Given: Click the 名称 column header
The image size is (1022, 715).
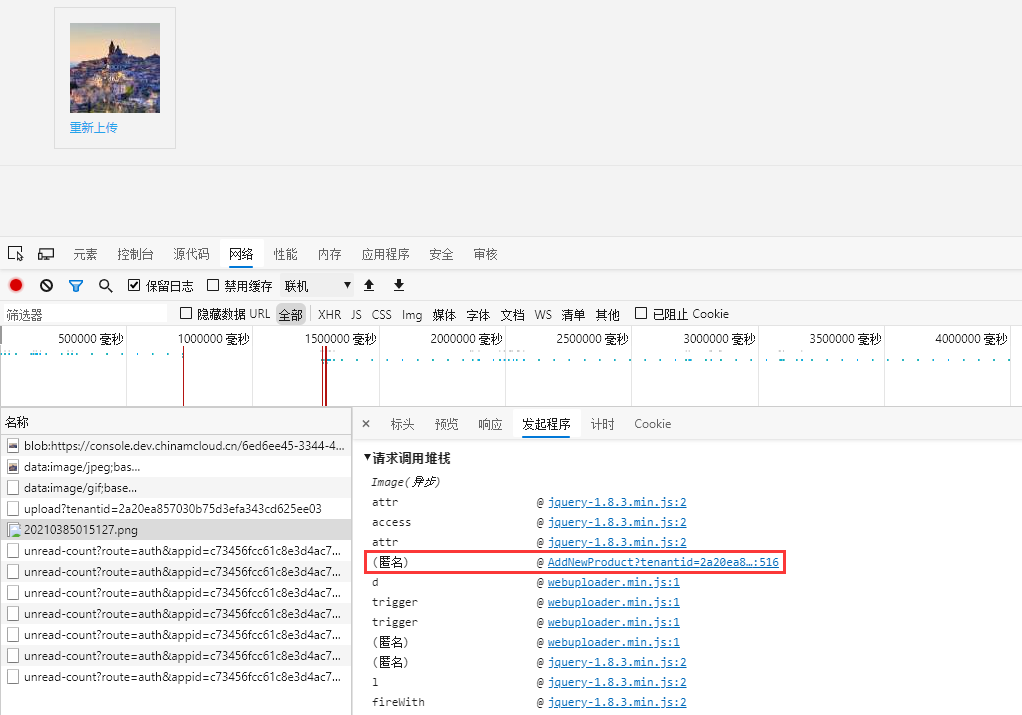Looking at the screenshot, I should 176,422.
